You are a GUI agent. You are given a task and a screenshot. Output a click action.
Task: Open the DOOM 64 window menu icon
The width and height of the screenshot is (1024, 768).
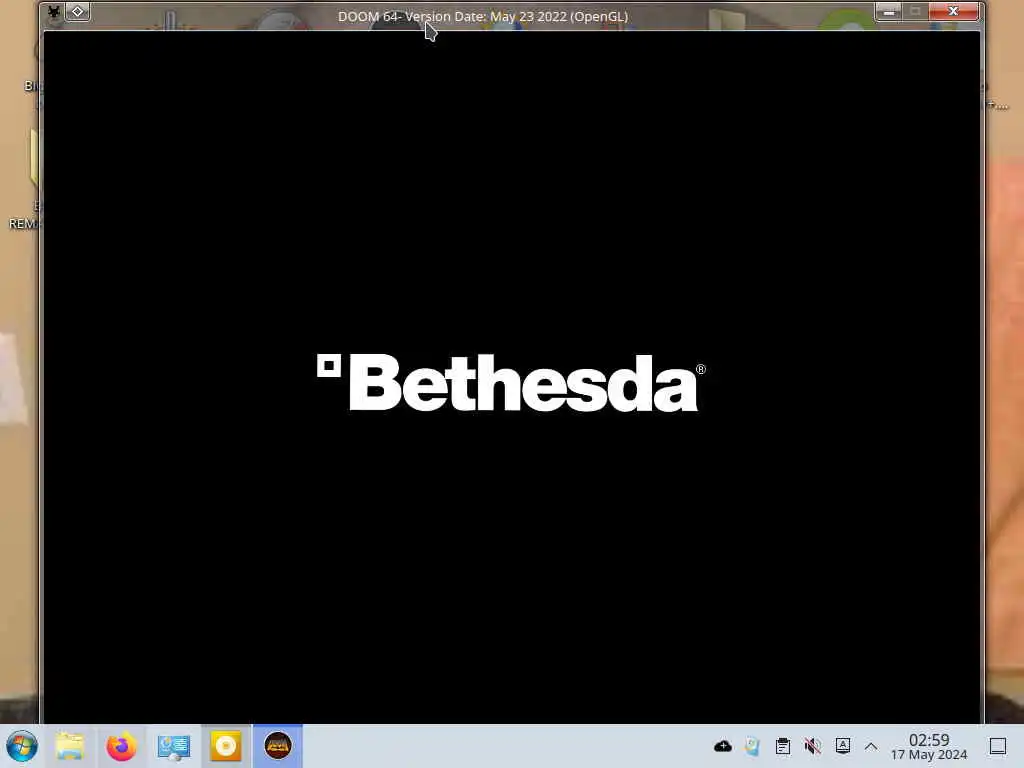[54, 12]
